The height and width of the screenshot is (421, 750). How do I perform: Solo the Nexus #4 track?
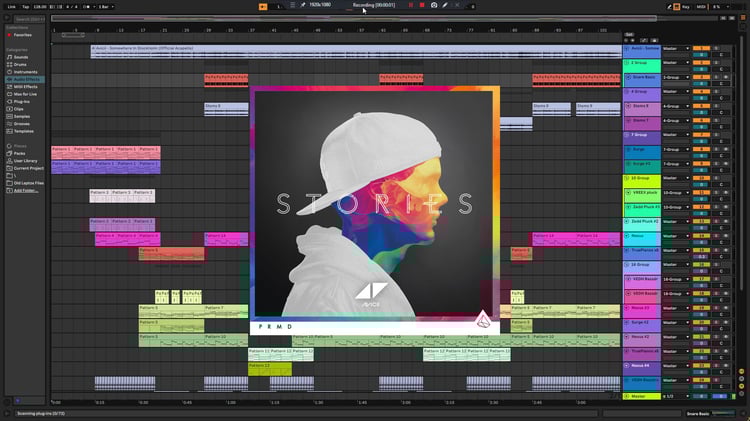click(x=717, y=366)
